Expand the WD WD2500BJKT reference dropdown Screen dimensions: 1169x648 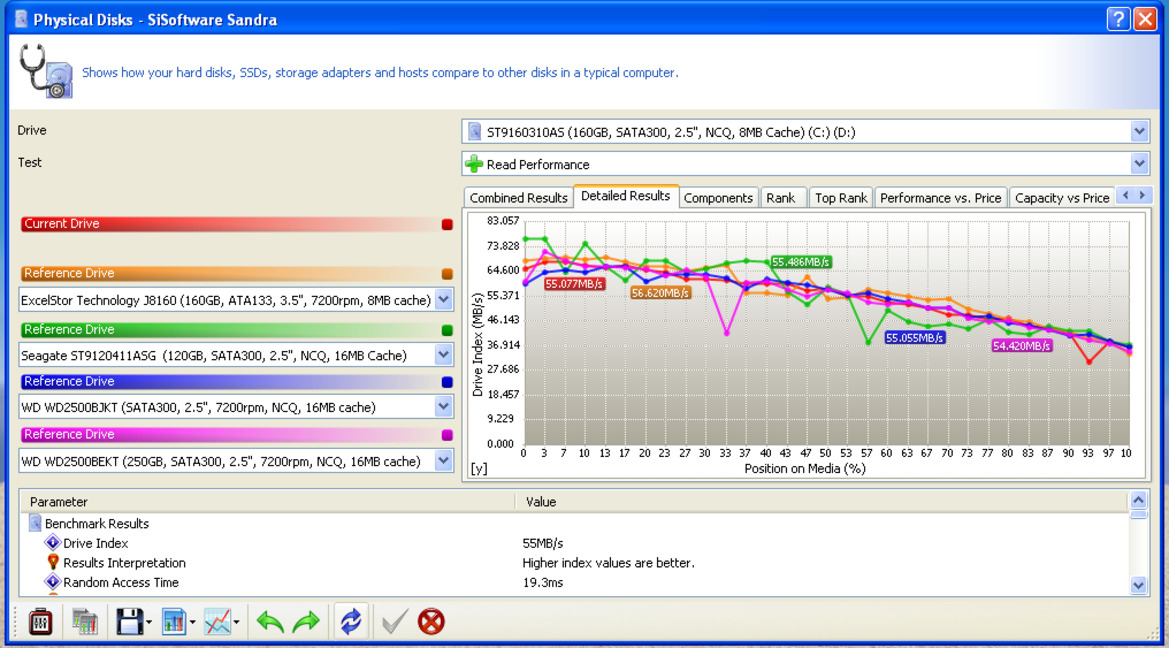coord(444,407)
